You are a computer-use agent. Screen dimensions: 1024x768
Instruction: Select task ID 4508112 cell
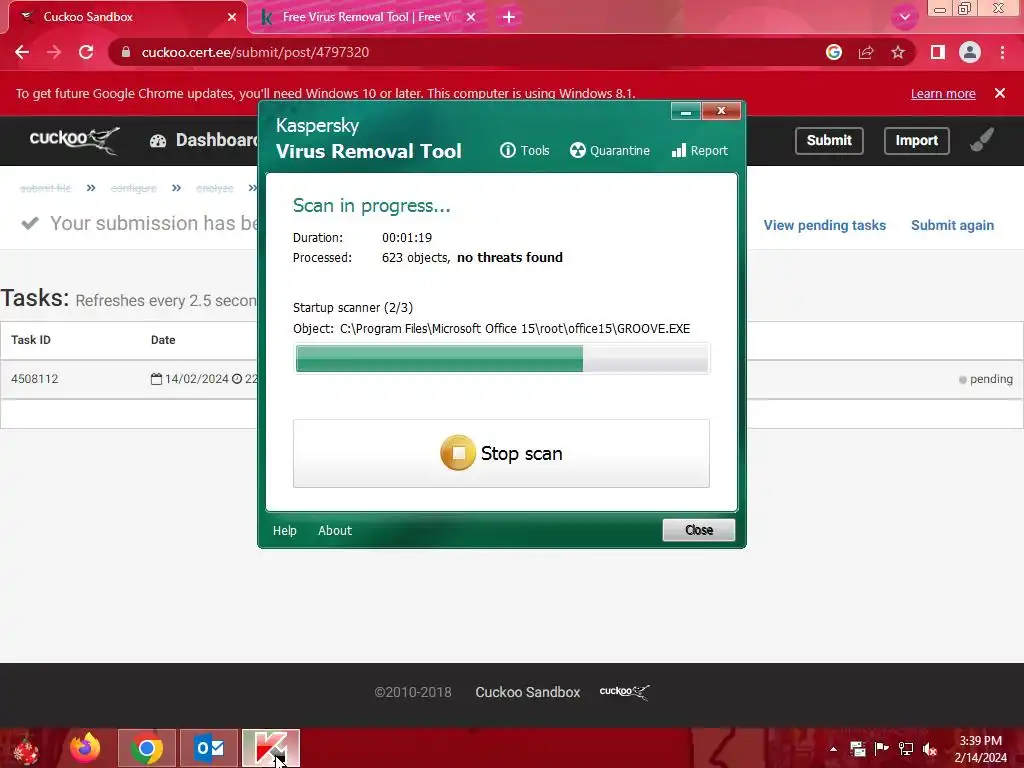pos(35,379)
